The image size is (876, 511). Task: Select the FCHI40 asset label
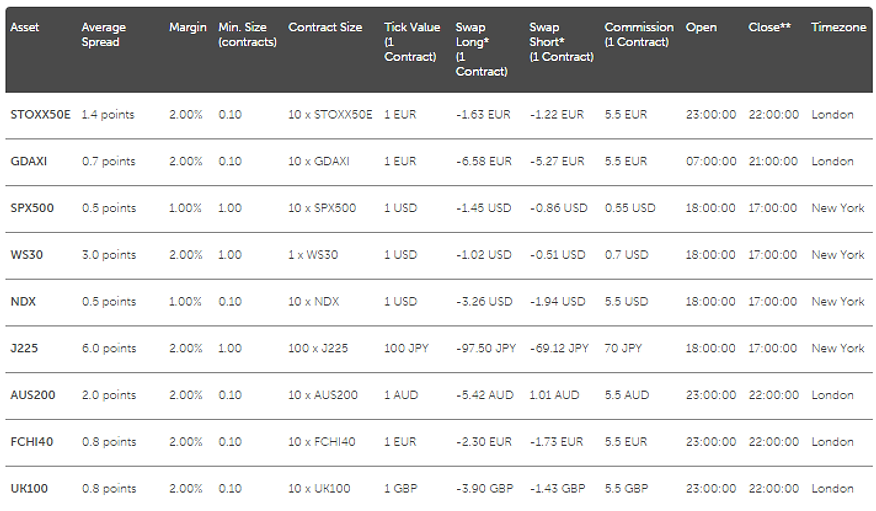tap(32, 442)
